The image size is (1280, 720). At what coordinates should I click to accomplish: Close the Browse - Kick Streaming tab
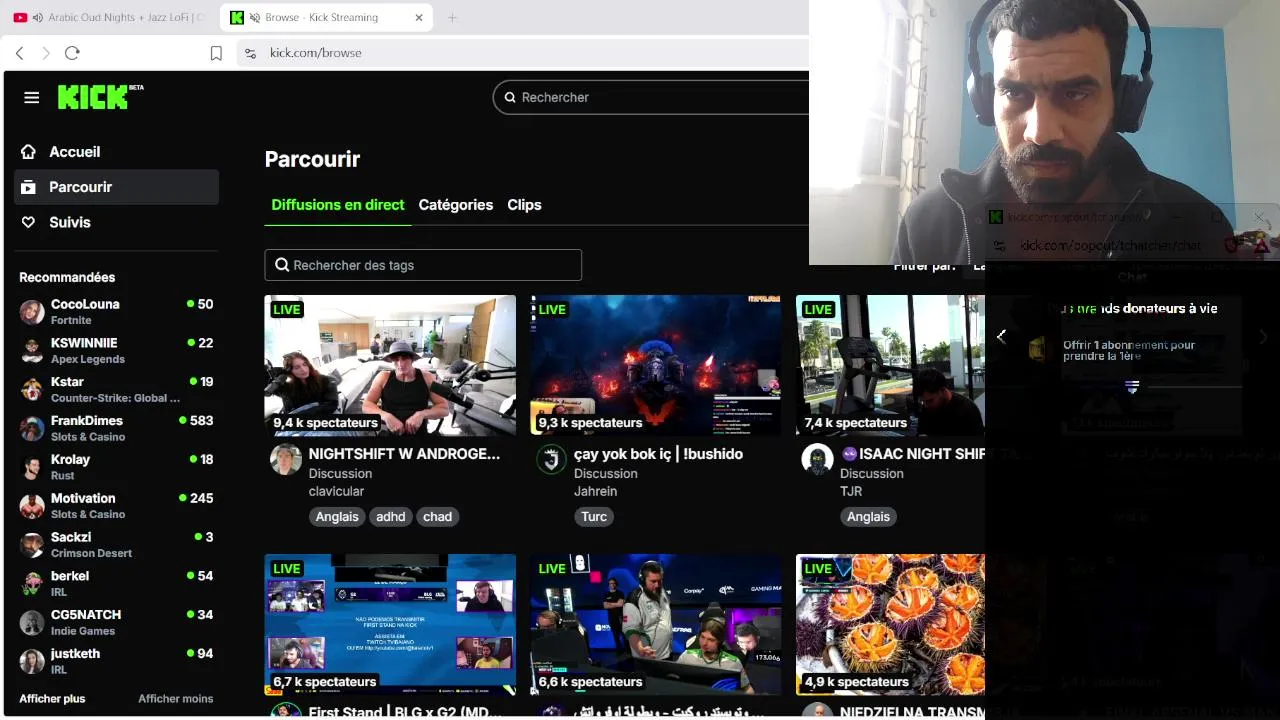click(x=419, y=17)
